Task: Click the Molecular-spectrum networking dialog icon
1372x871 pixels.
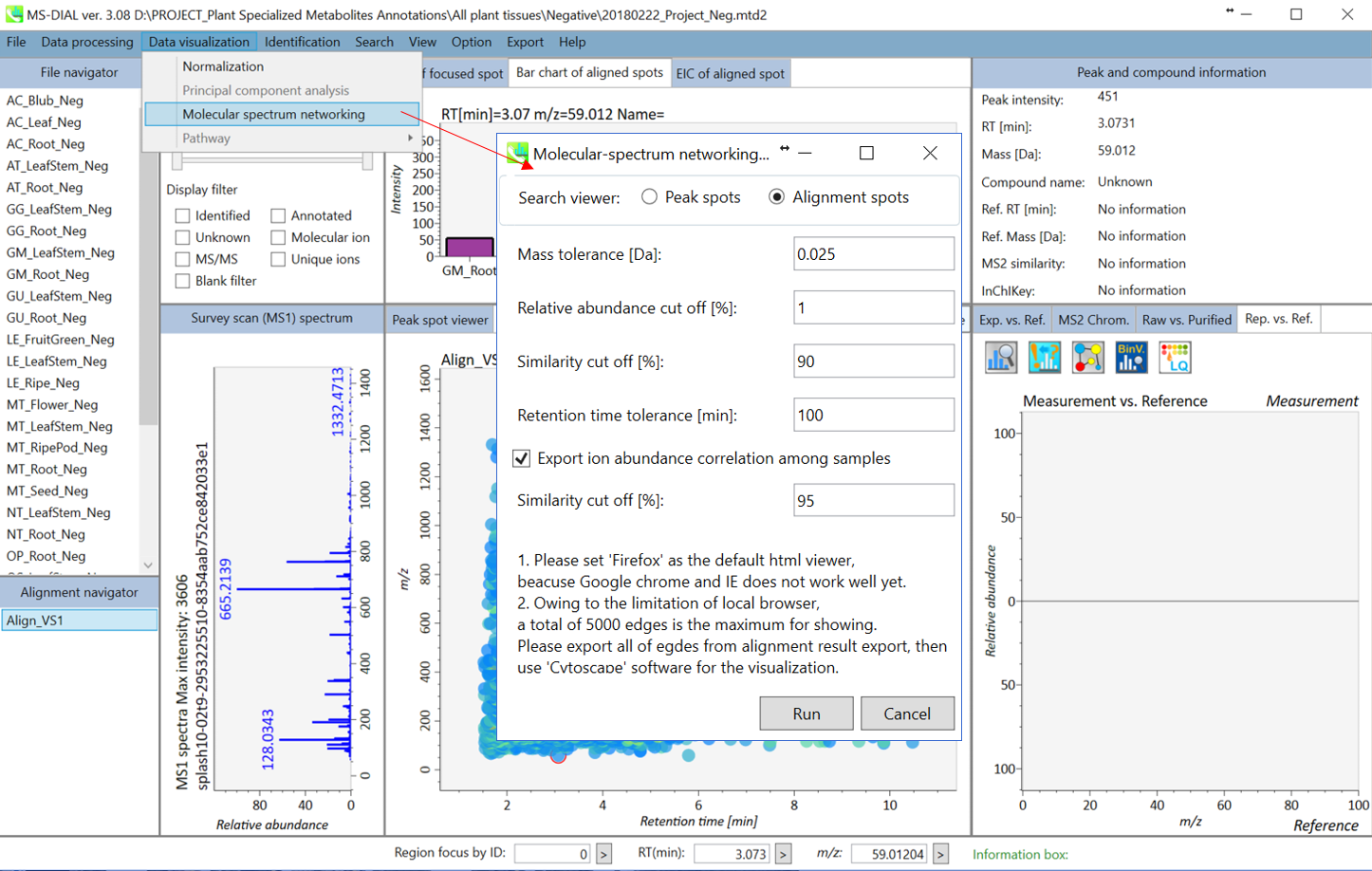Action: pos(518,154)
